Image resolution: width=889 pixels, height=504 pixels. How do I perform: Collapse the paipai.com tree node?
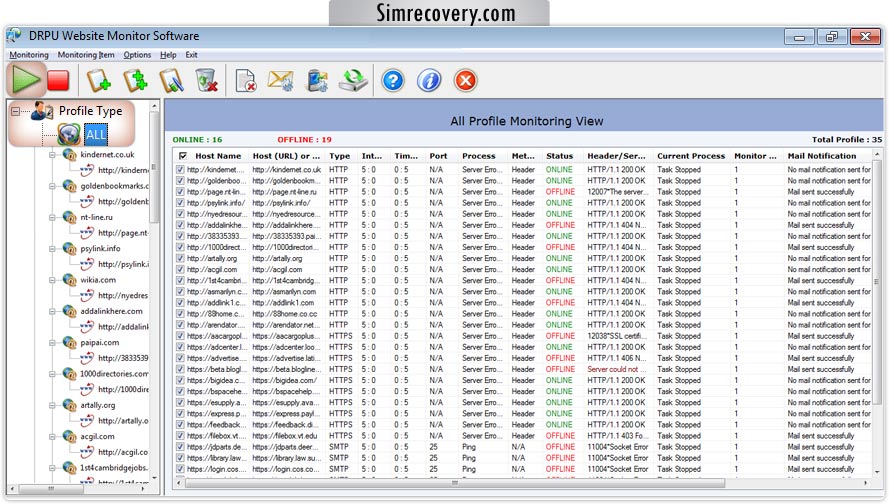[52, 342]
